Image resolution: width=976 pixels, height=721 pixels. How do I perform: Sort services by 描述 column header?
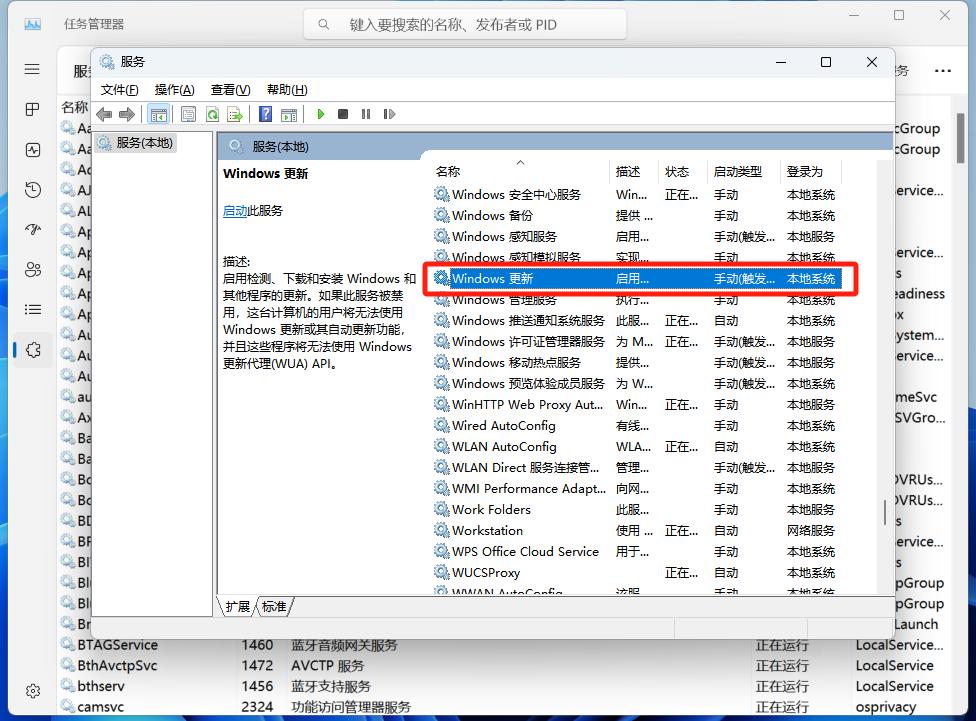click(x=634, y=171)
